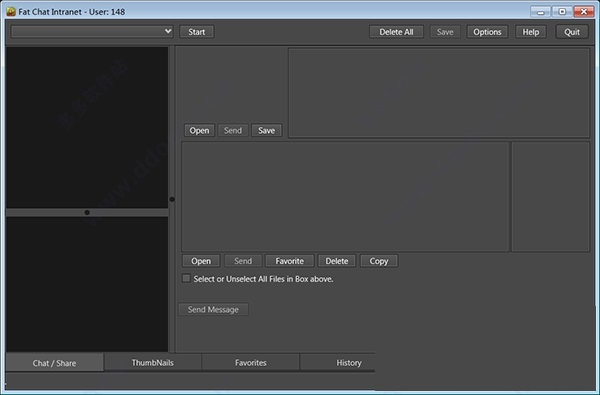Click the narrow box right of file list
The height and width of the screenshot is (395, 600).
551,196
